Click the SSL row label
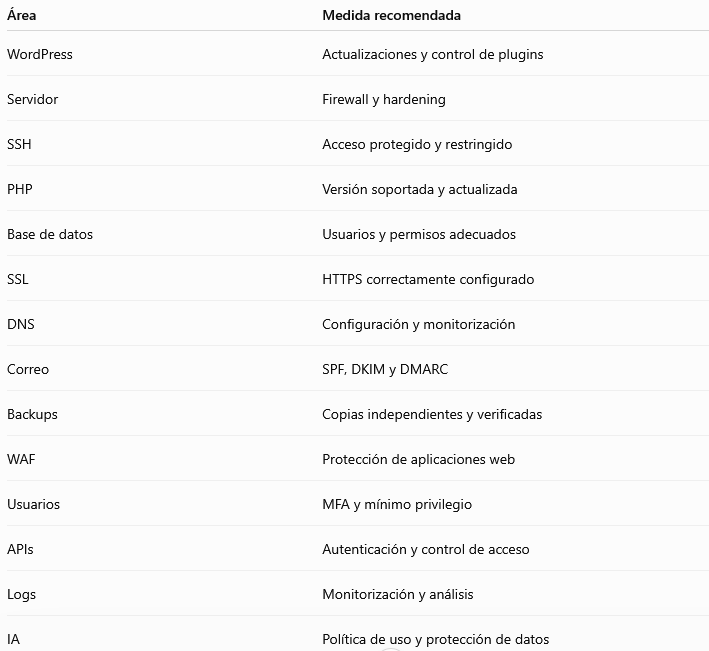Screen dimensions: 709x651 coord(18,279)
